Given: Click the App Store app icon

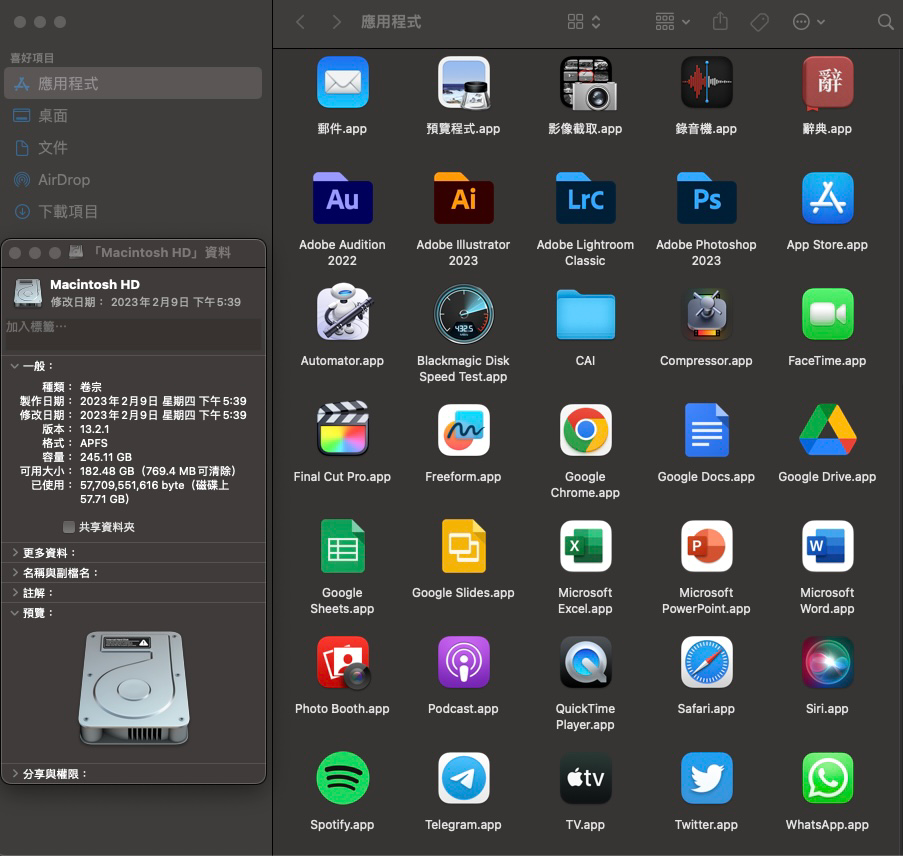Looking at the screenshot, I should (x=828, y=198).
